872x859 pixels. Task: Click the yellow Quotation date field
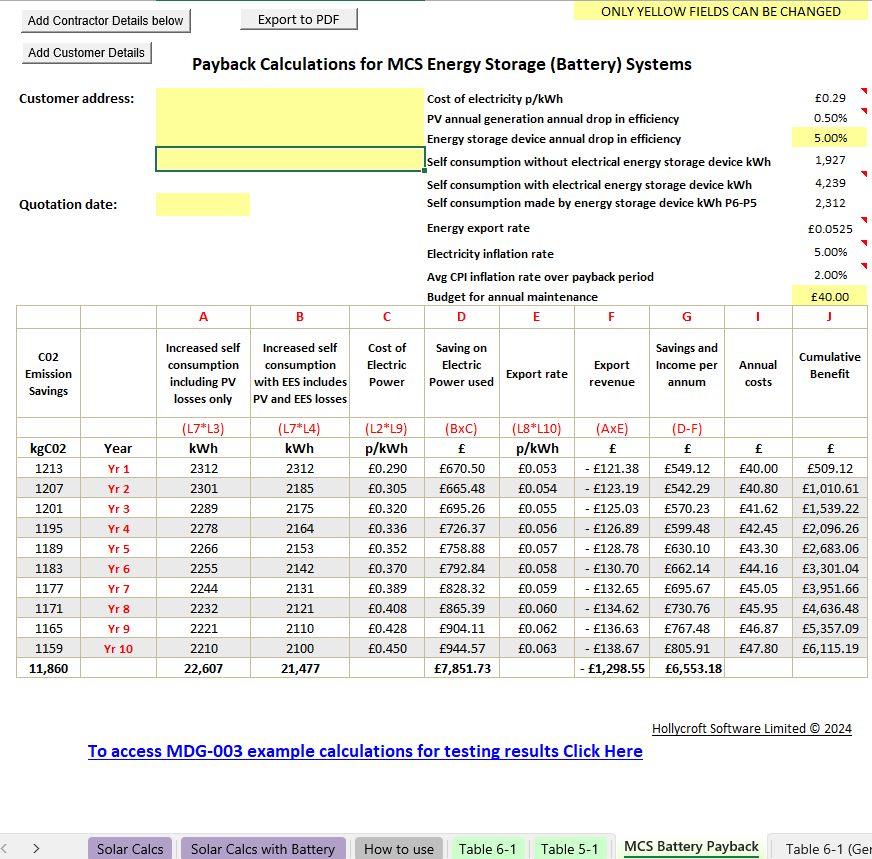point(203,204)
